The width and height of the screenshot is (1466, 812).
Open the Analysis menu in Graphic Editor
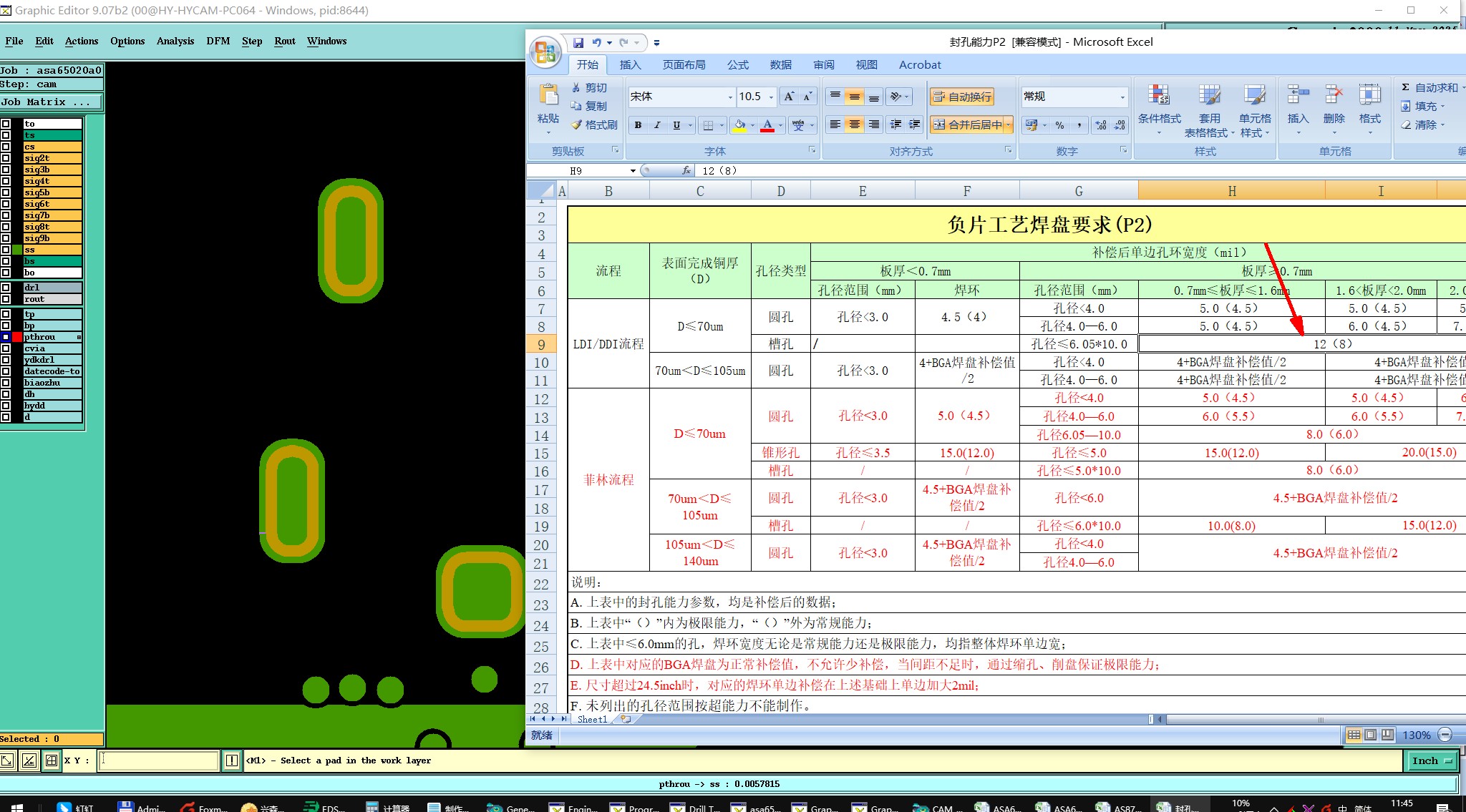pyautogui.click(x=175, y=41)
